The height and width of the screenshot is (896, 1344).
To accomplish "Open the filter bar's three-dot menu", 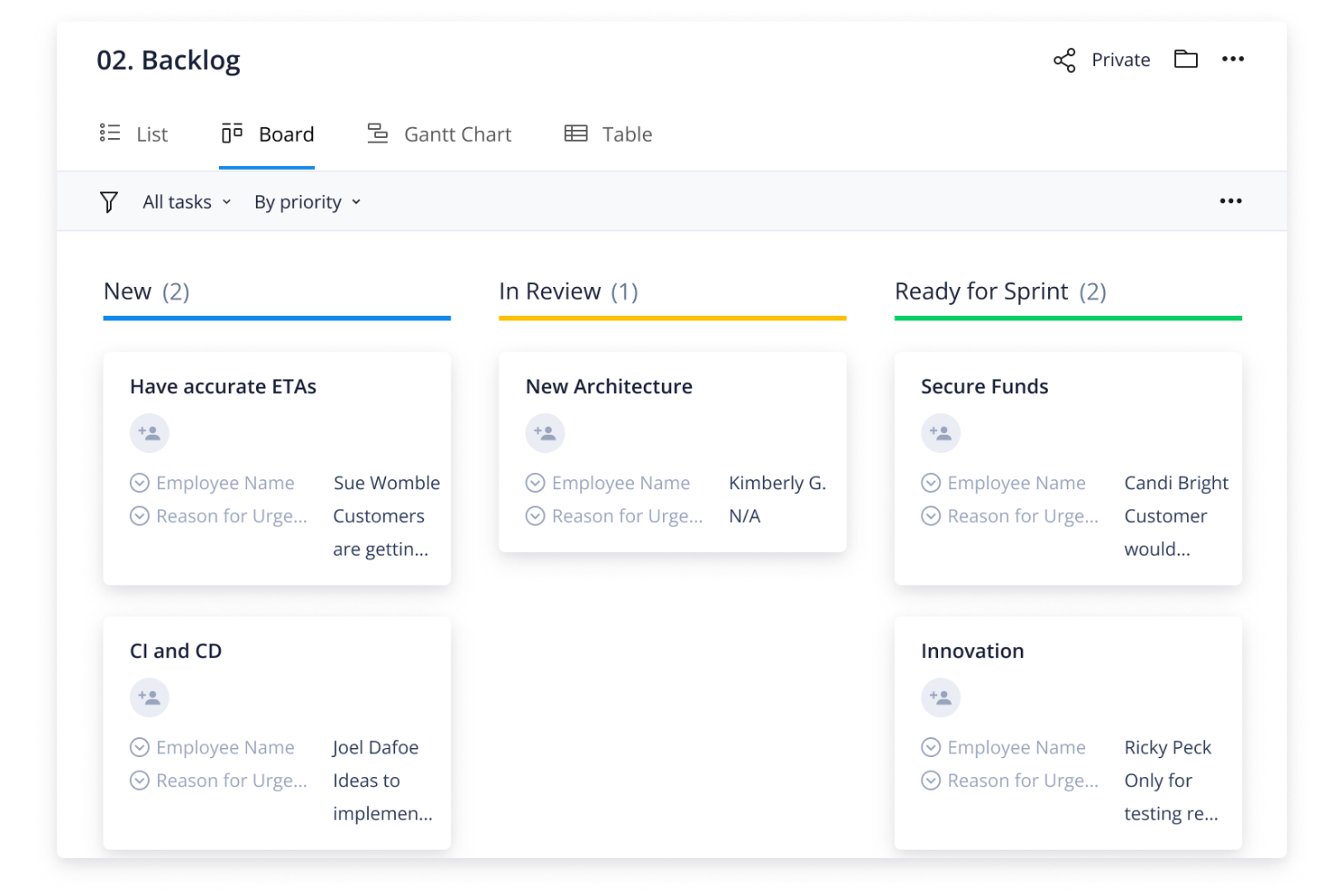I will pyautogui.click(x=1230, y=201).
